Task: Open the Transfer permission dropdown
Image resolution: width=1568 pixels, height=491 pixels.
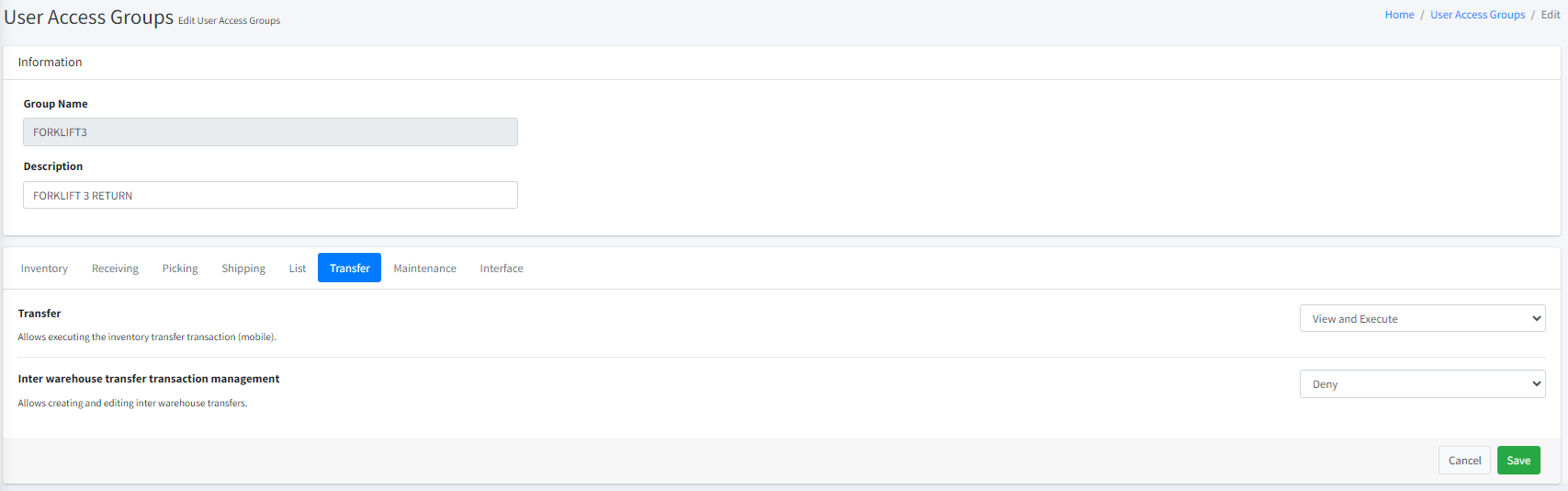Action: pyautogui.click(x=1422, y=319)
